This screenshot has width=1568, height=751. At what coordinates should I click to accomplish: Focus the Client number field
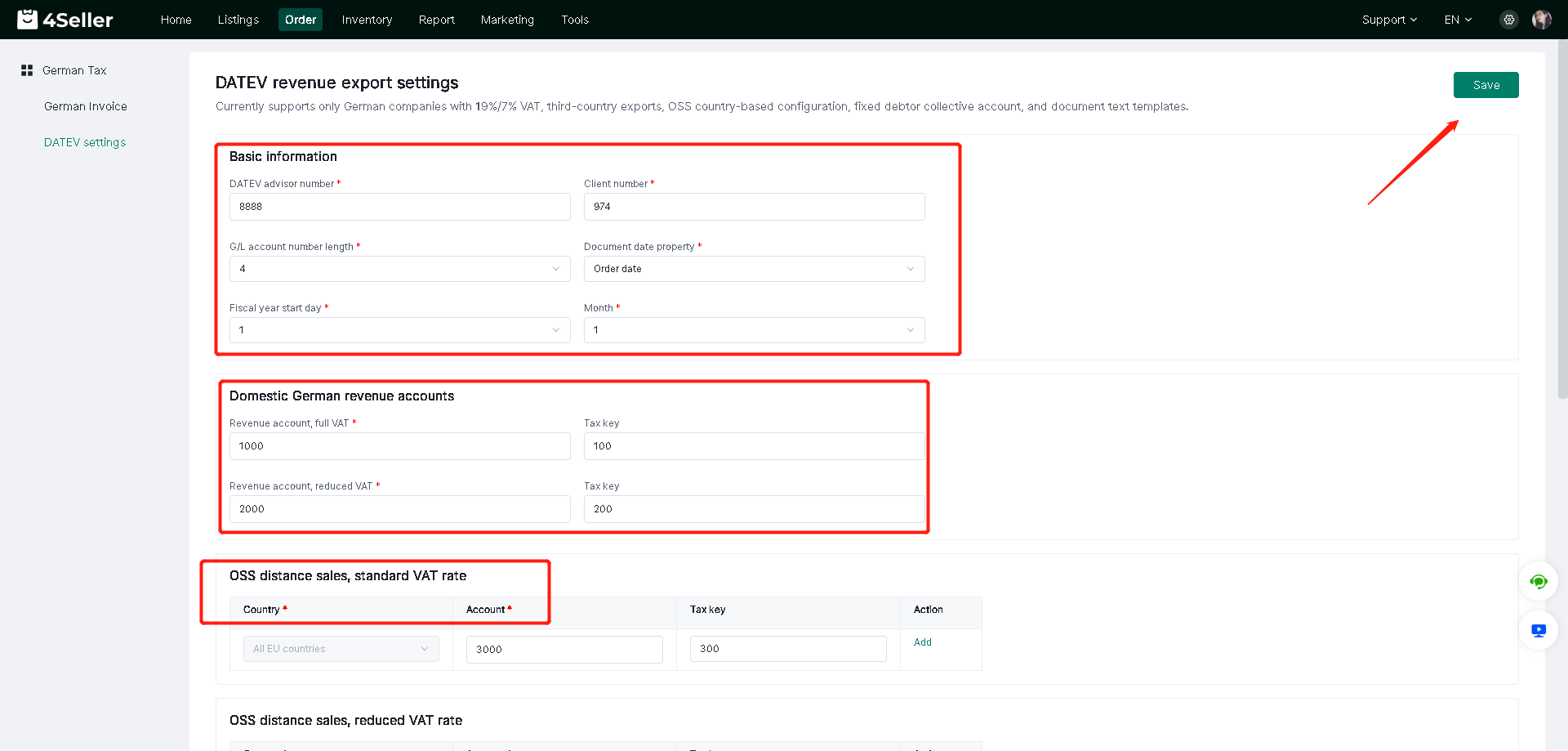point(755,207)
